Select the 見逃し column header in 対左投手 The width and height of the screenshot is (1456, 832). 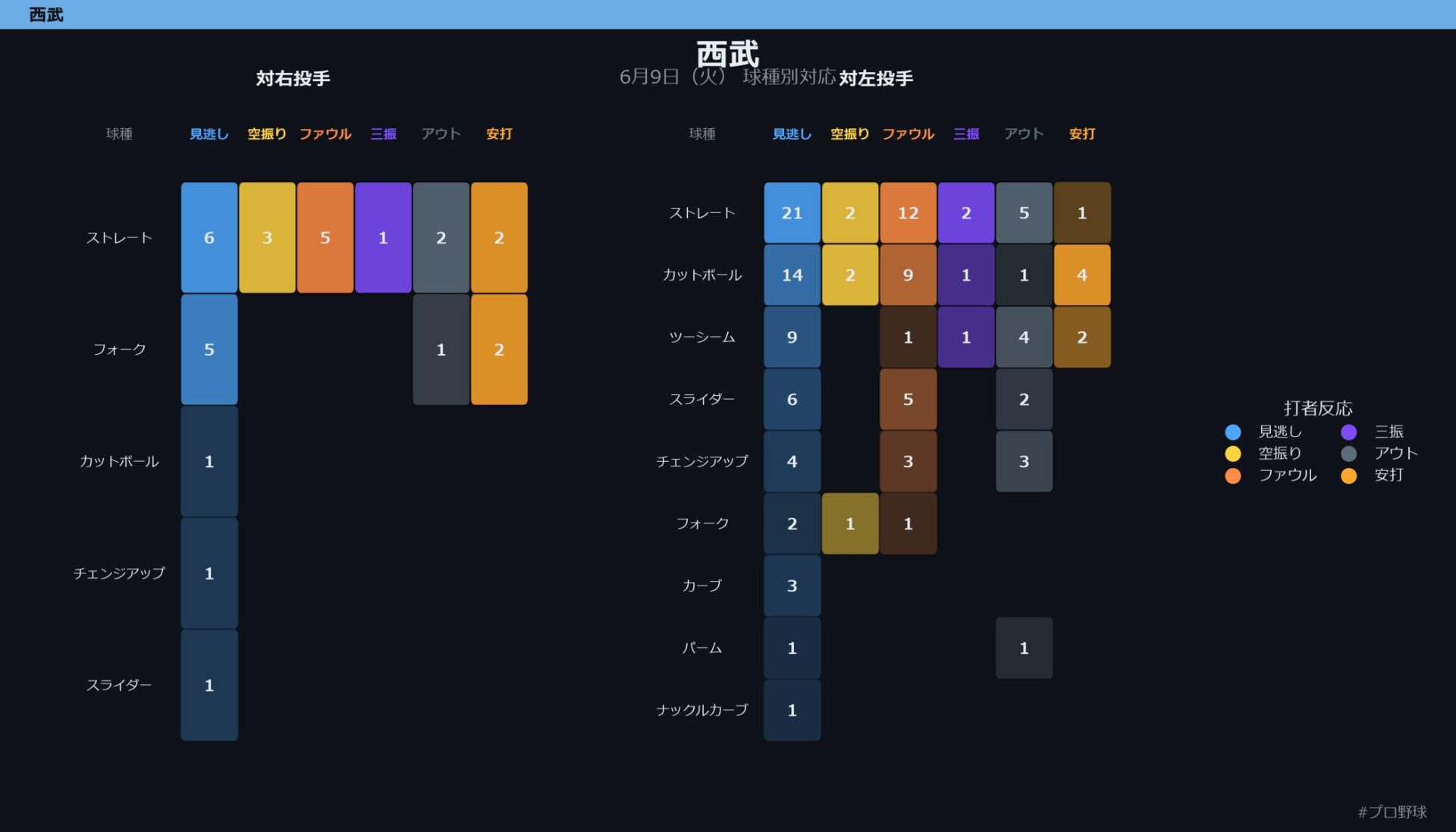pyautogui.click(x=792, y=133)
